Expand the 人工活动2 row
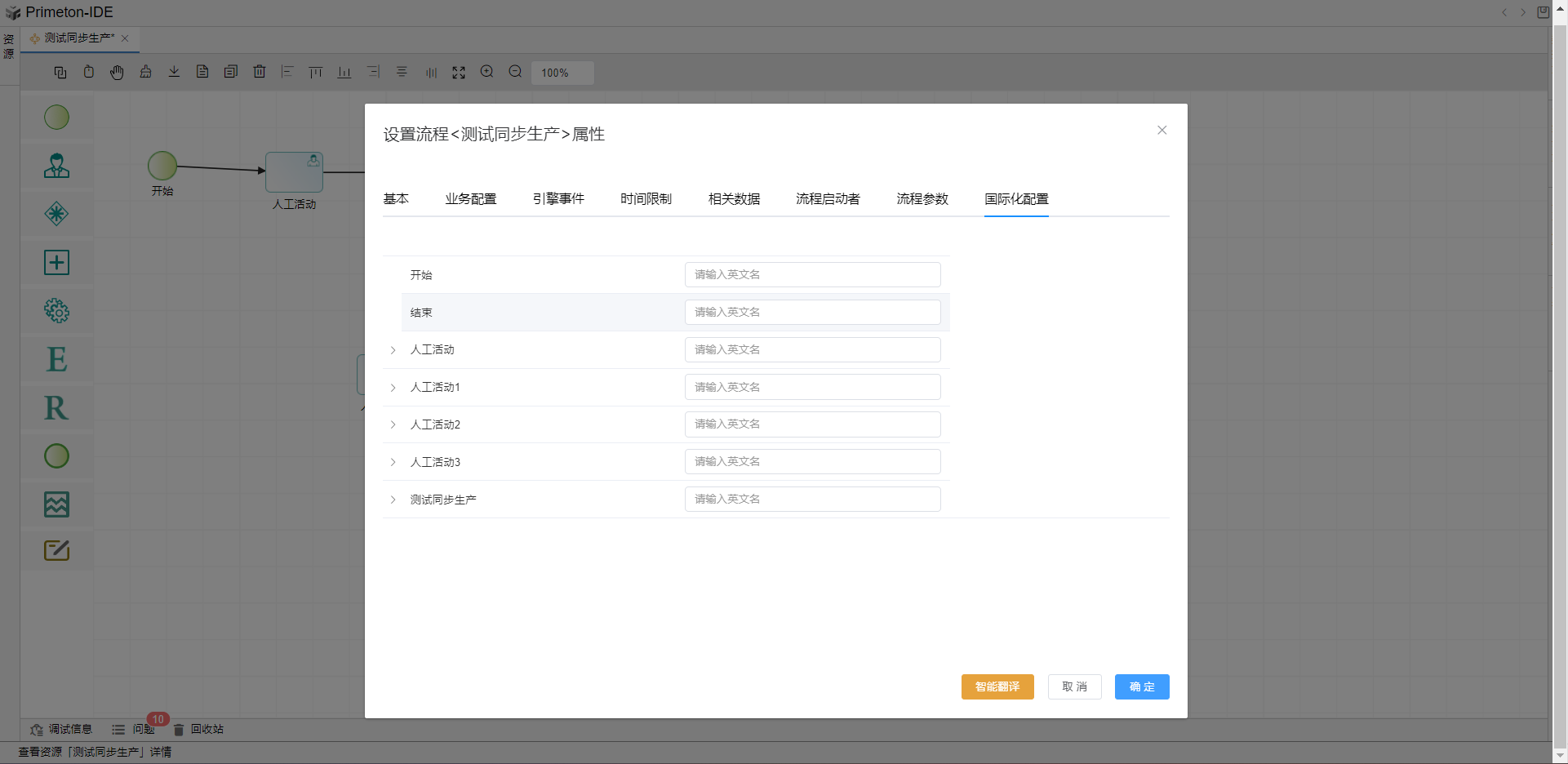This screenshot has height=764, width=1568. 393,425
